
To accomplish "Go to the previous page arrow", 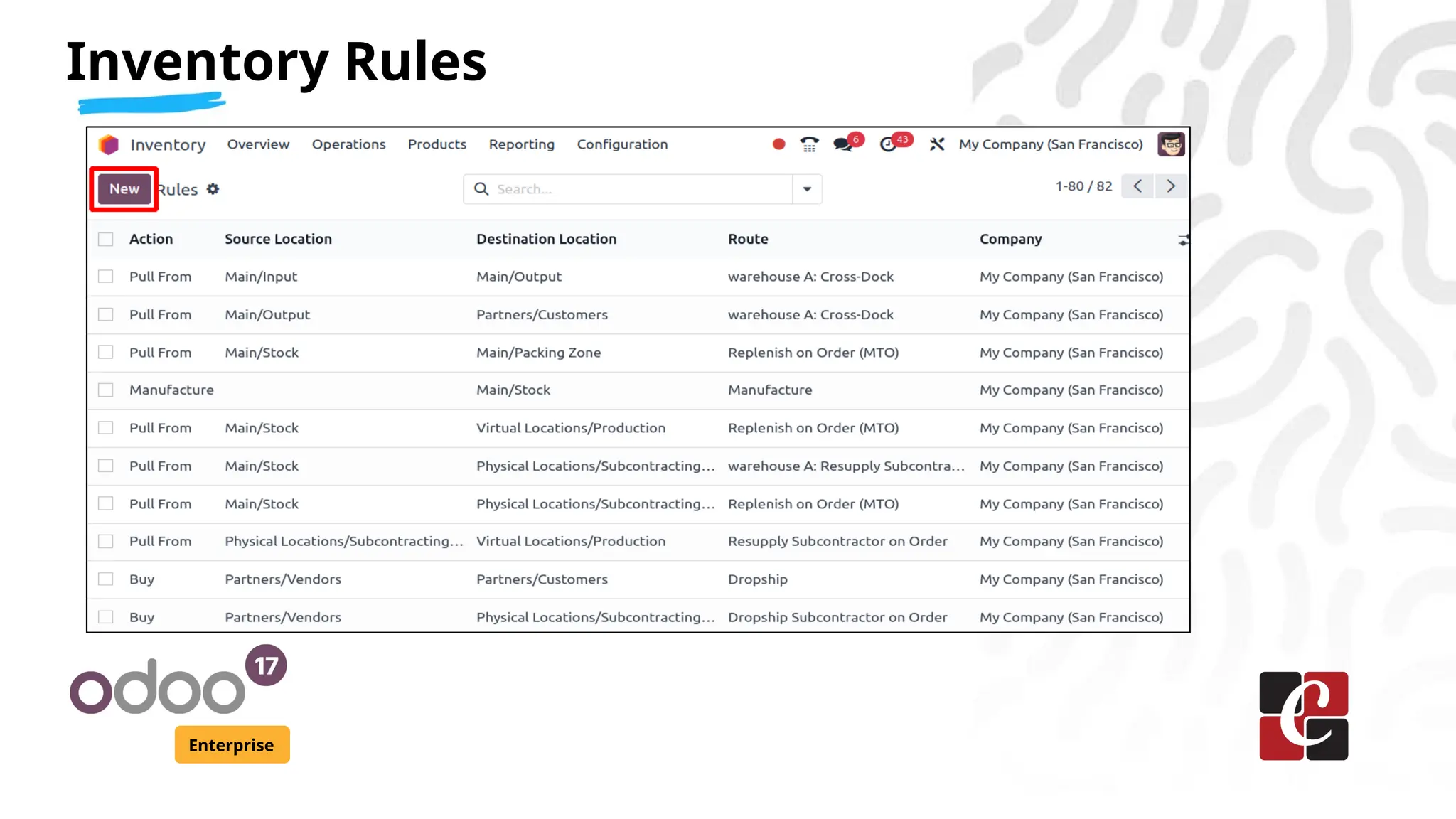I will pyautogui.click(x=1137, y=186).
